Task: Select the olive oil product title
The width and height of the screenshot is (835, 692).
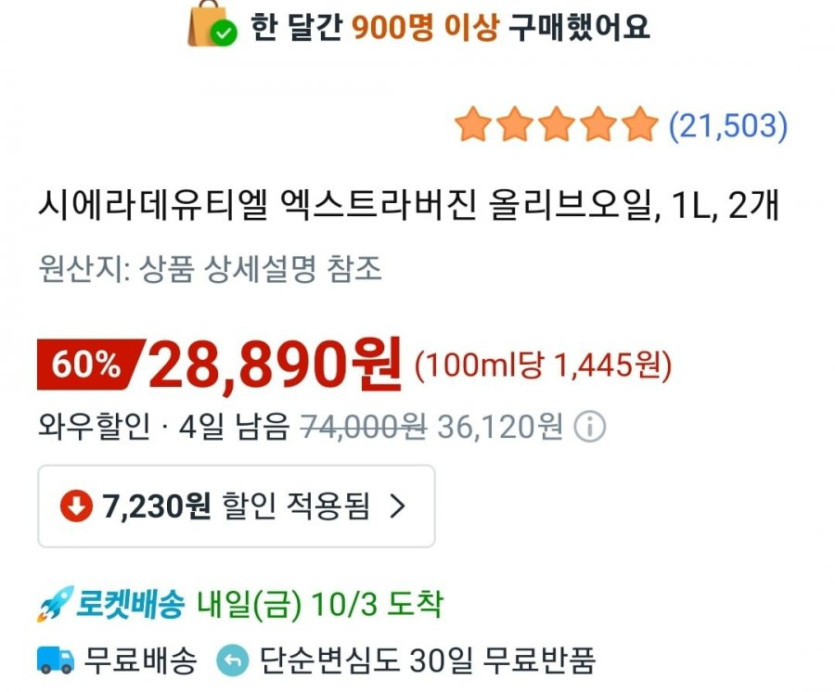Action: click(407, 207)
